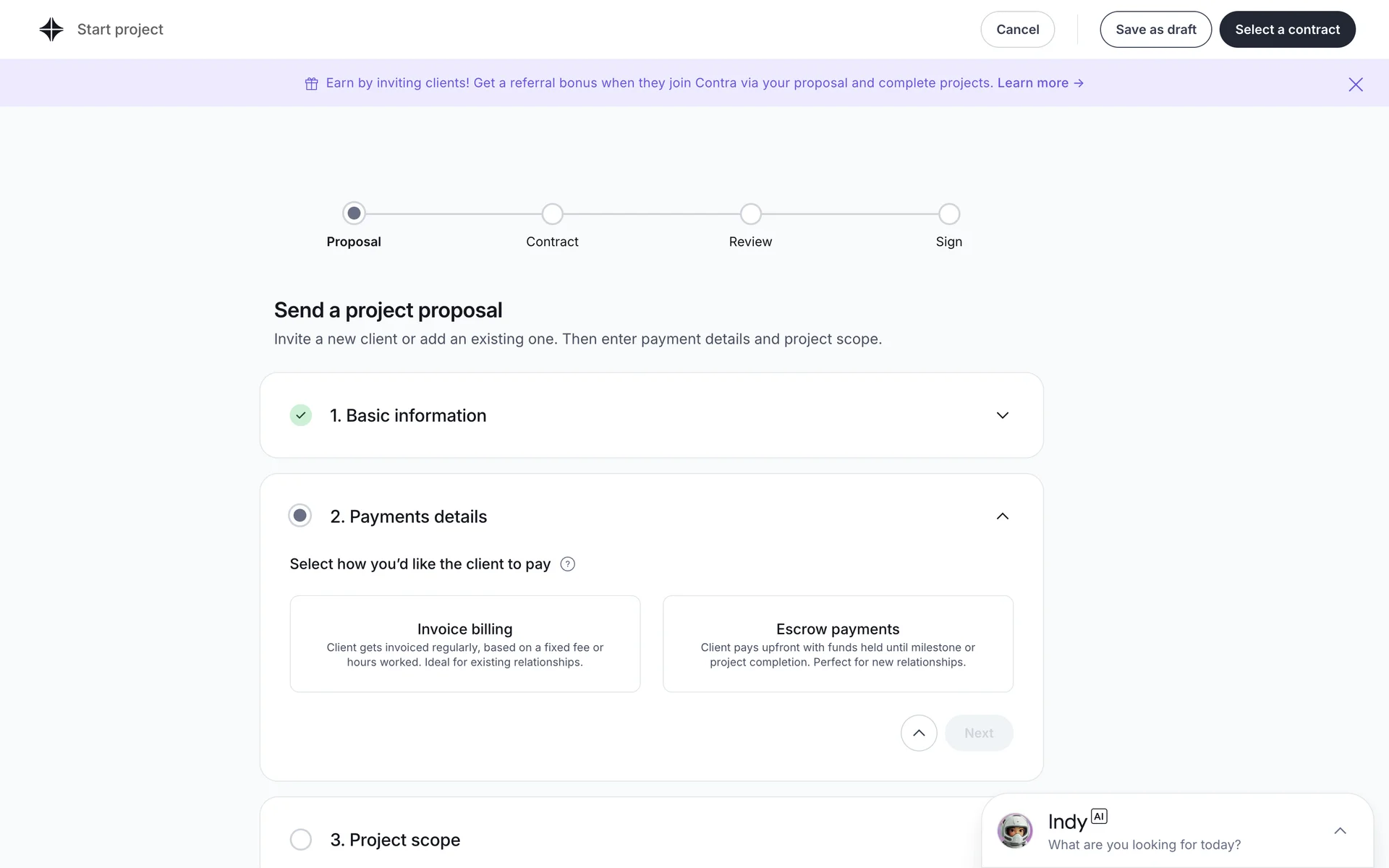The image size is (1389, 868).
Task: Expand the Indy AI chat panel
Action: coord(1340,831)
